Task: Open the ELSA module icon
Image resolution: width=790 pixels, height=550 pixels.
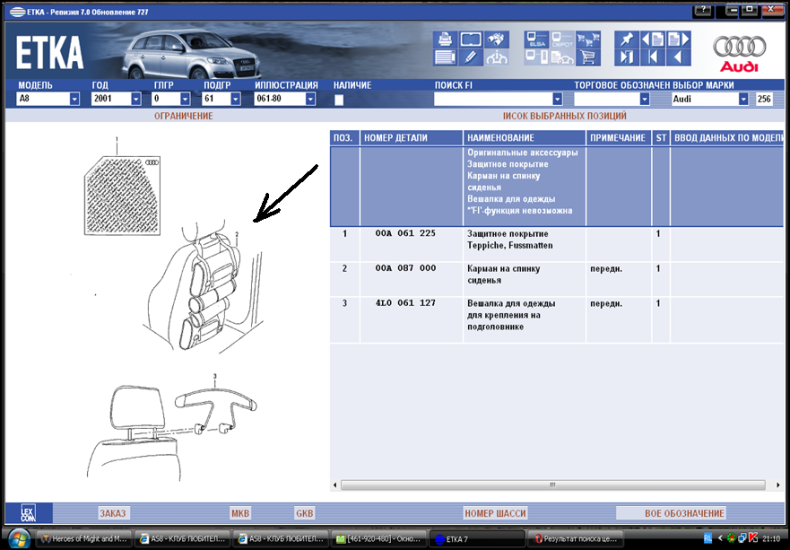Action: (x=537, y=40)
